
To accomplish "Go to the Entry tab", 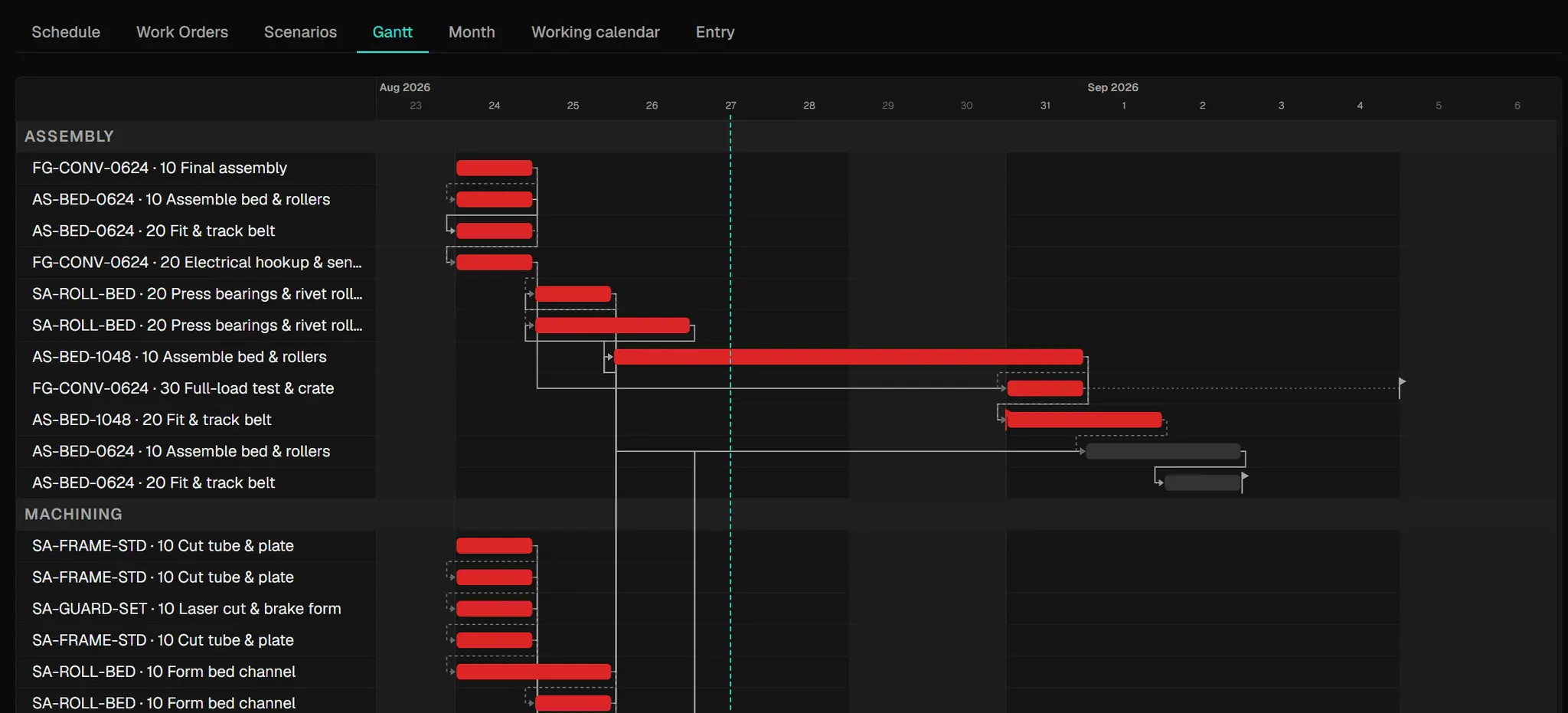I will [715, 32].
